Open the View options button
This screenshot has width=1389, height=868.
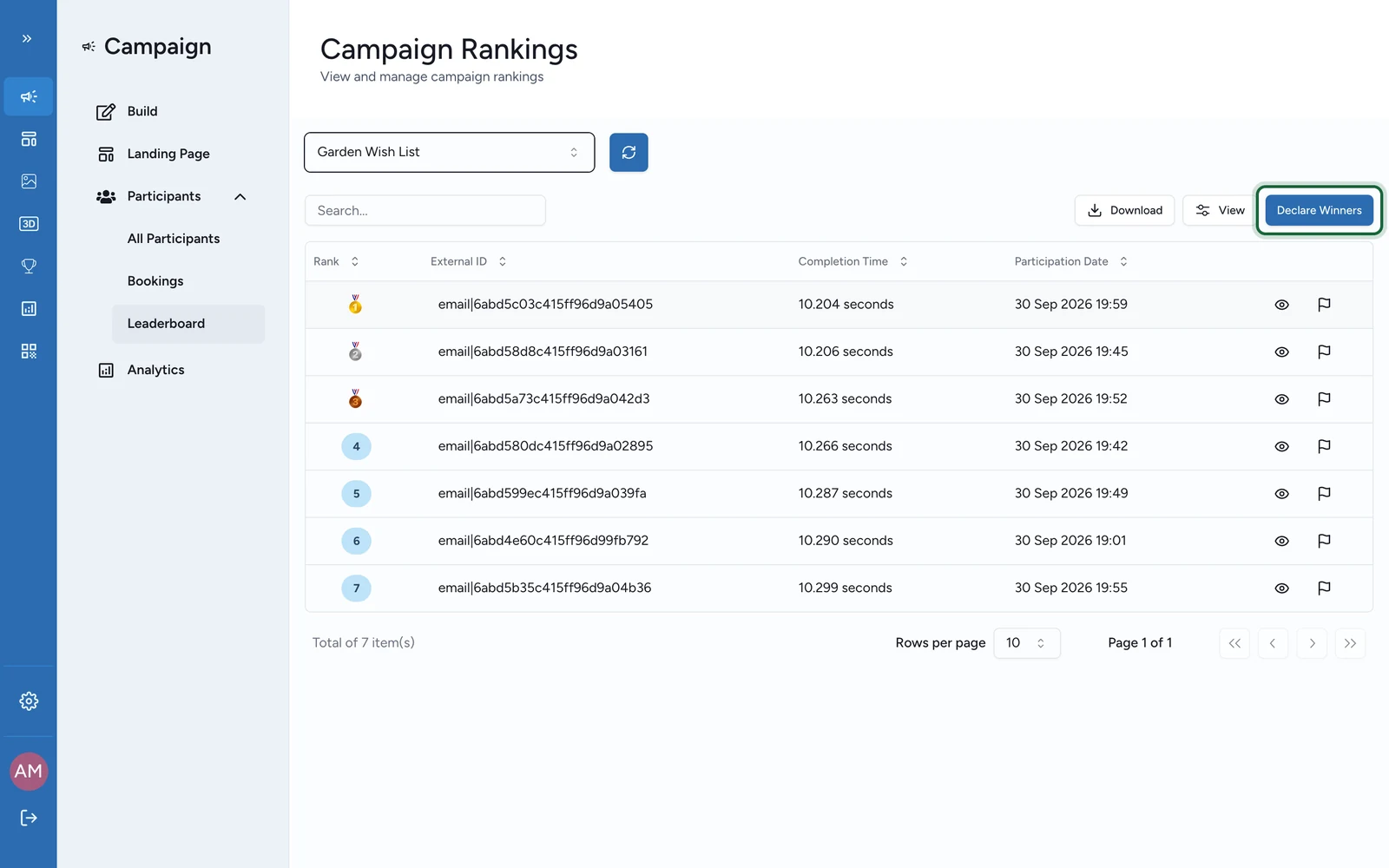click(1219, 210)
